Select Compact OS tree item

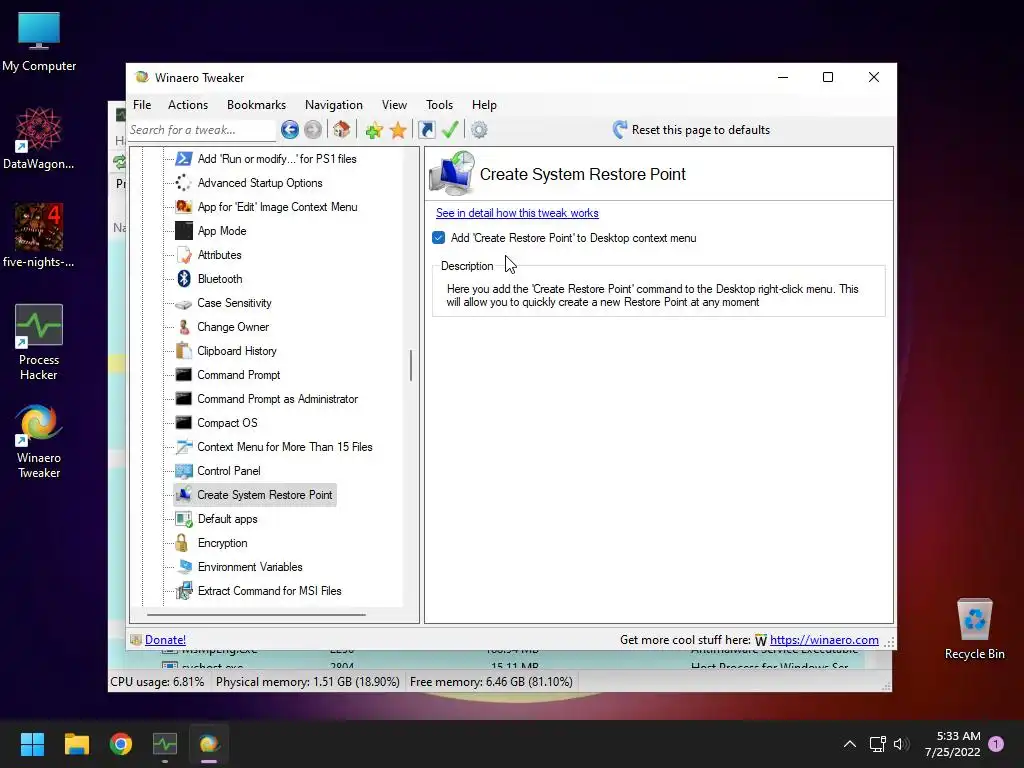coord(227,423)
